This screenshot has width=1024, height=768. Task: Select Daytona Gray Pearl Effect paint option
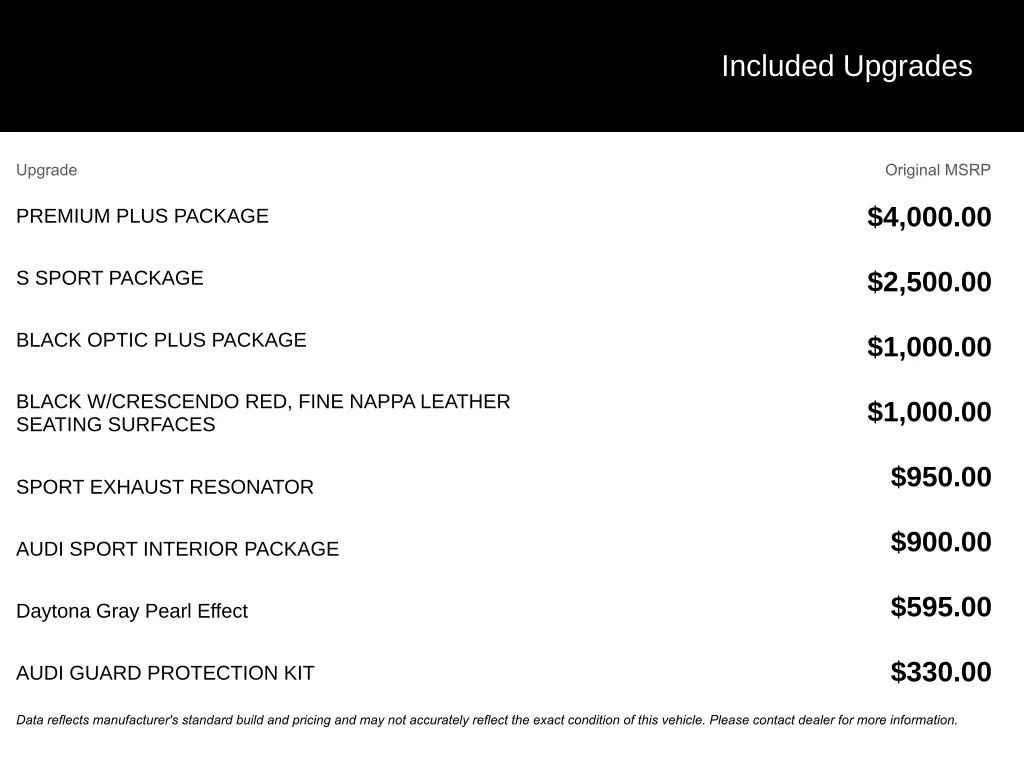click(132, 611)
